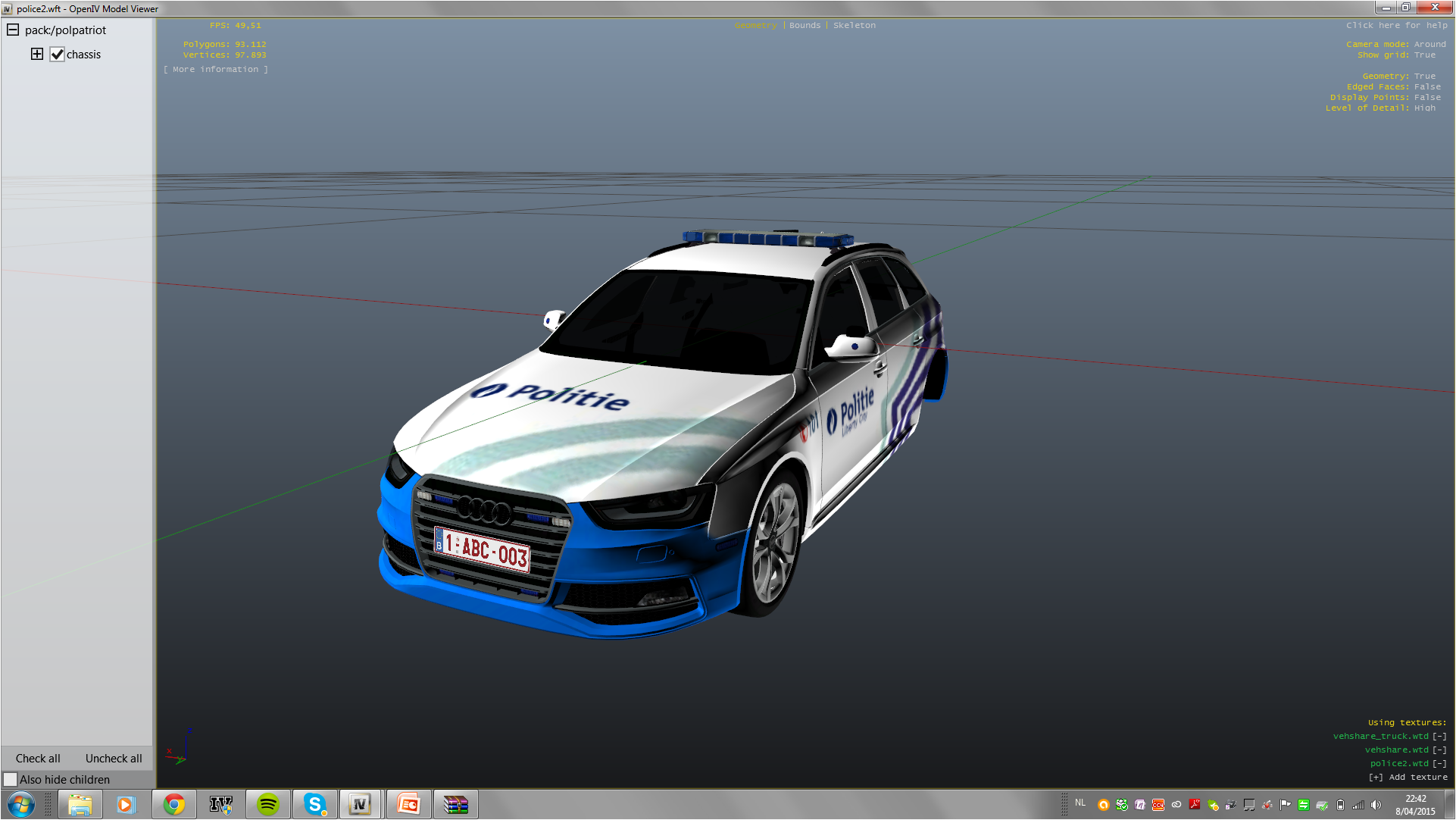
Task: Switch to the Geometry view tab
Action: click(755, 26)
